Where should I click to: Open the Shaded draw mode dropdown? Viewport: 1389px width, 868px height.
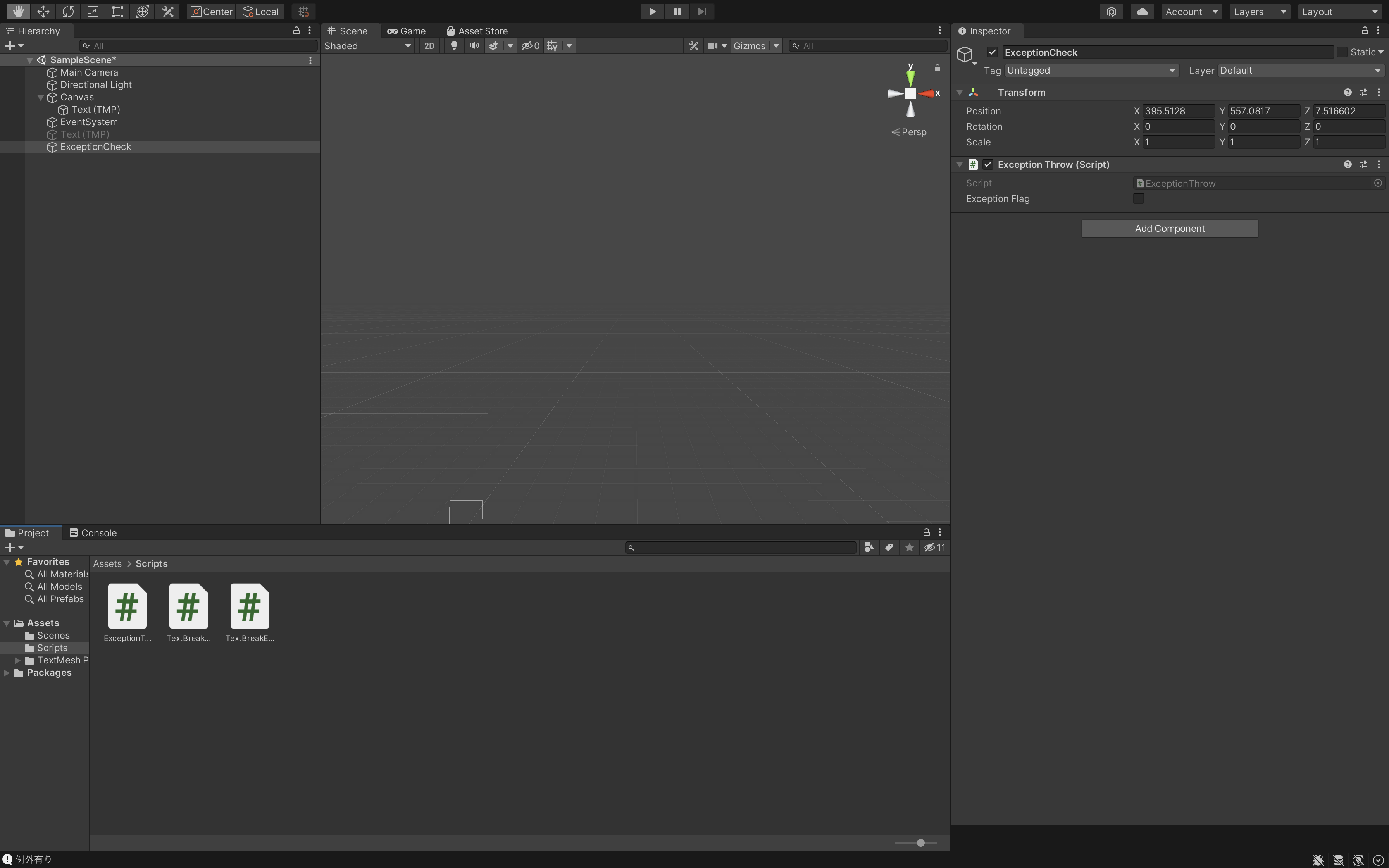point(367,46)
